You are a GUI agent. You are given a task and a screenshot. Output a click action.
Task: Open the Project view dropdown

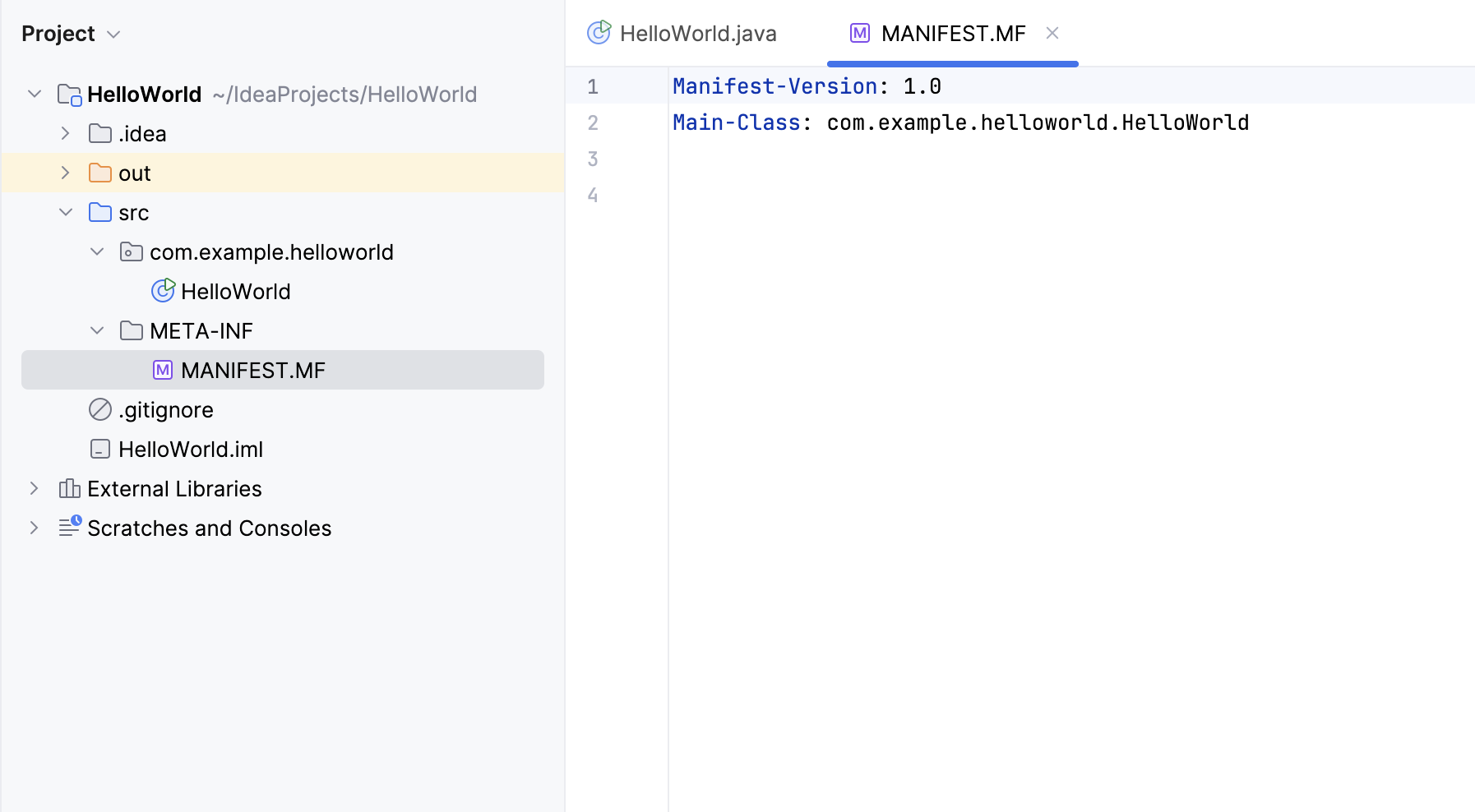click(114, 34)
